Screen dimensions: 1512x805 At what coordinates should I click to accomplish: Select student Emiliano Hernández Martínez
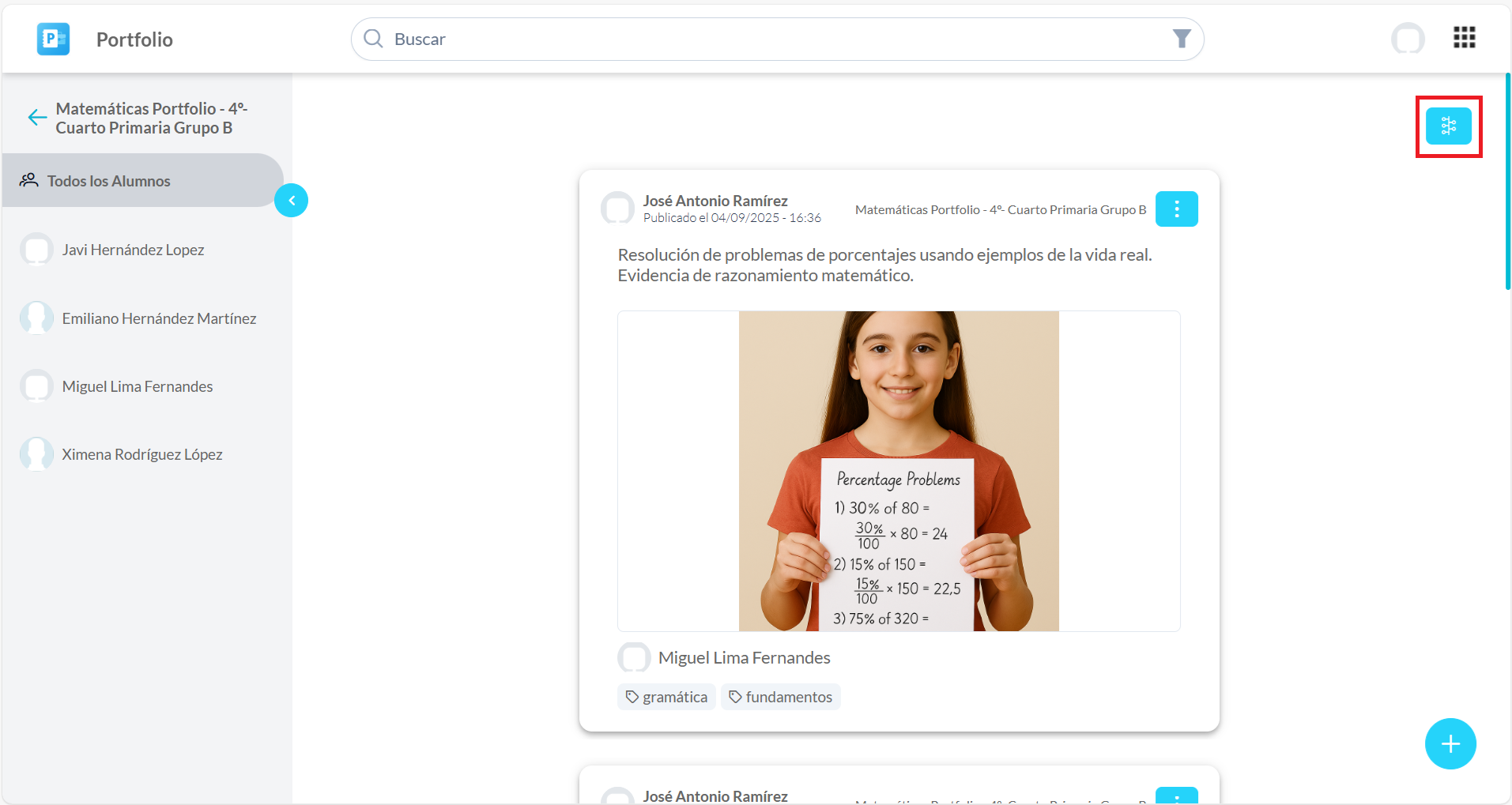pyautogui.click(x=159, y=318)
